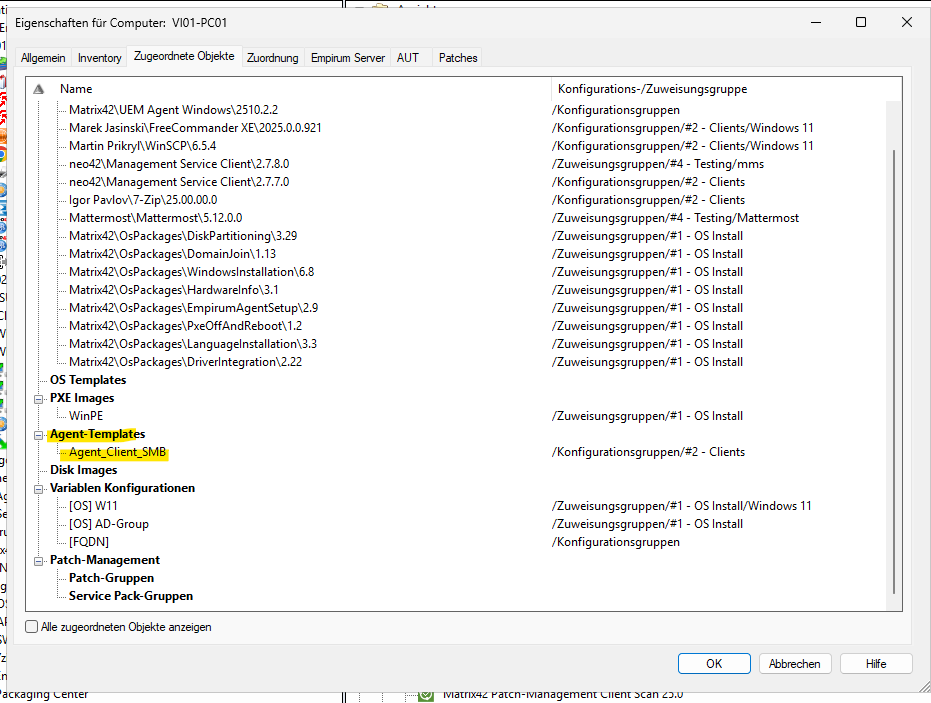Collapse the Variablen Konfigurationen node
The image size is (931, 703).
tap(39, 488)
